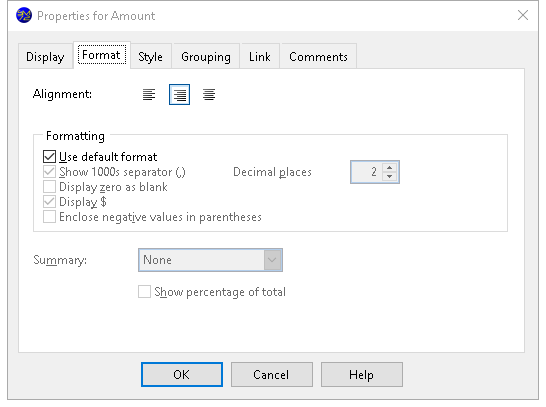This screenshot has width=546, height=407.
Task: Toggle Display zero as blank checkbox
Action: tap(49, 187)
